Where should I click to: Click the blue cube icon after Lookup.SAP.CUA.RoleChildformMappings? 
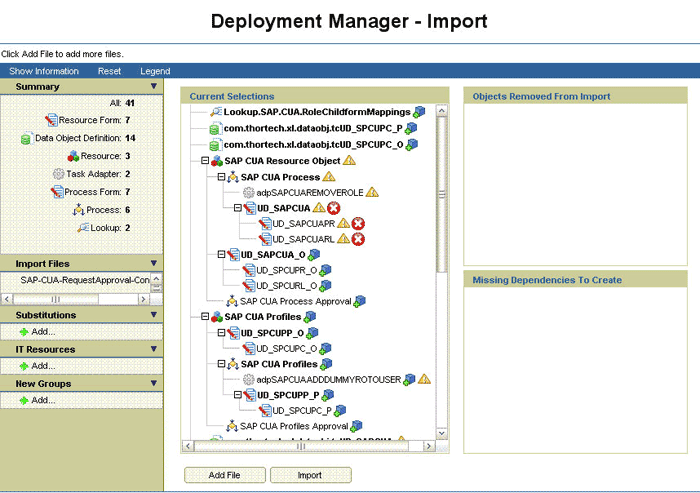coord(419,112)
